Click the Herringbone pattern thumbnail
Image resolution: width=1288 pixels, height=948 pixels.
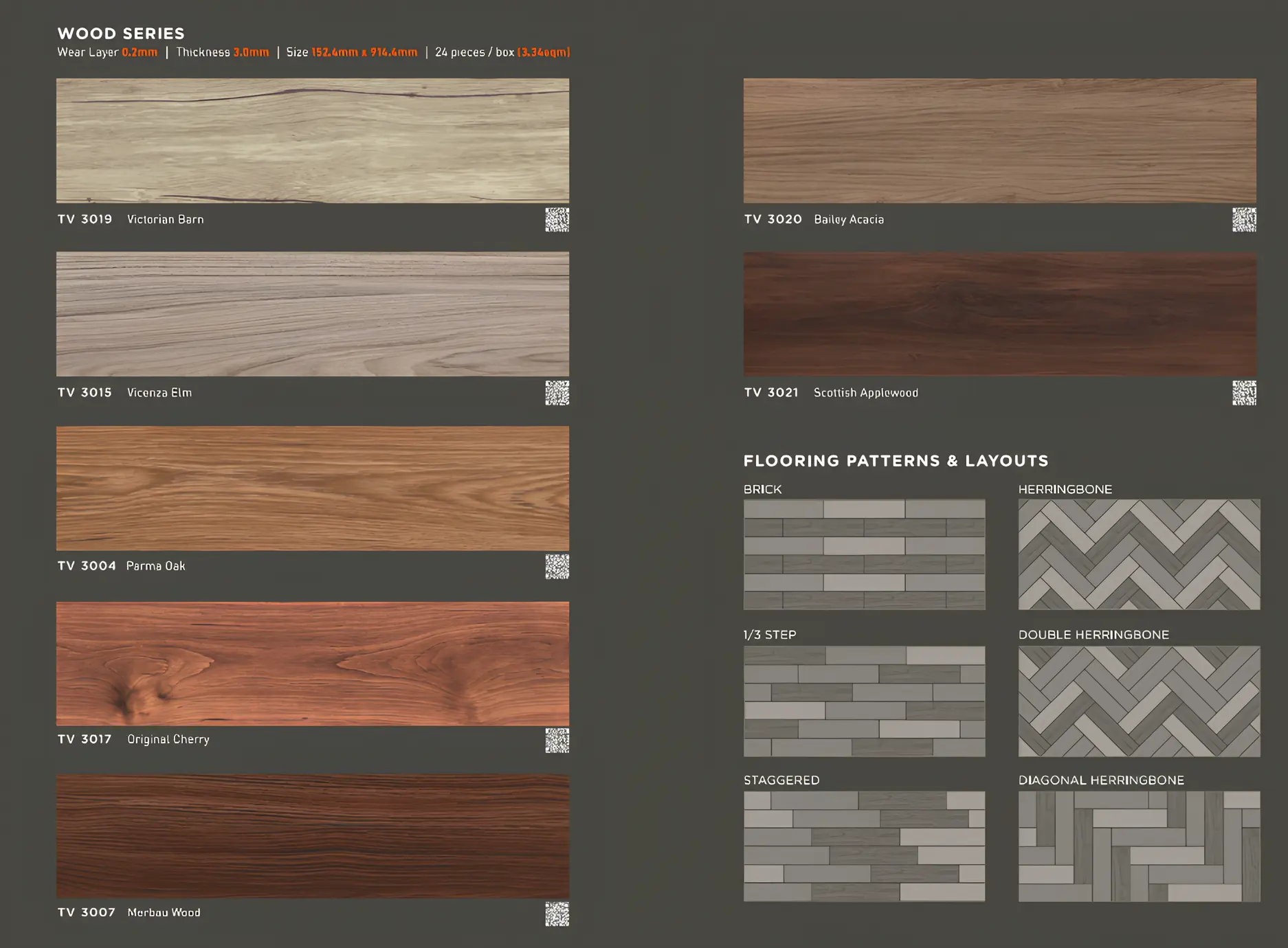[1139, 554]
